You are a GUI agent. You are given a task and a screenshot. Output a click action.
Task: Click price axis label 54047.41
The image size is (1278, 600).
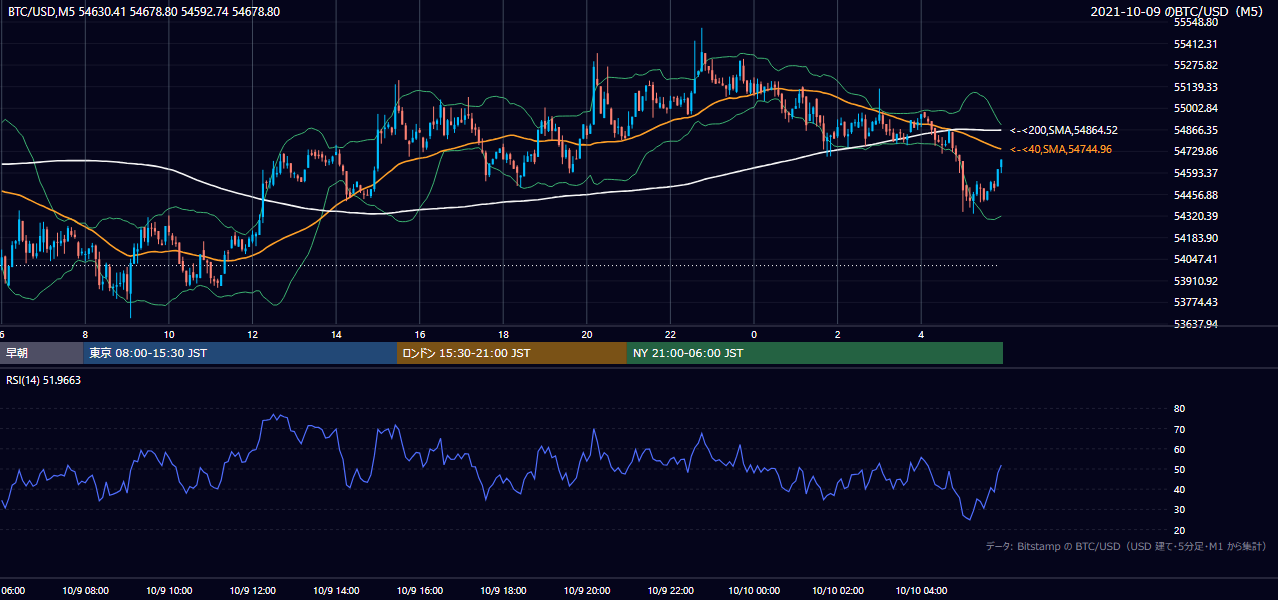coord(1196,259)
